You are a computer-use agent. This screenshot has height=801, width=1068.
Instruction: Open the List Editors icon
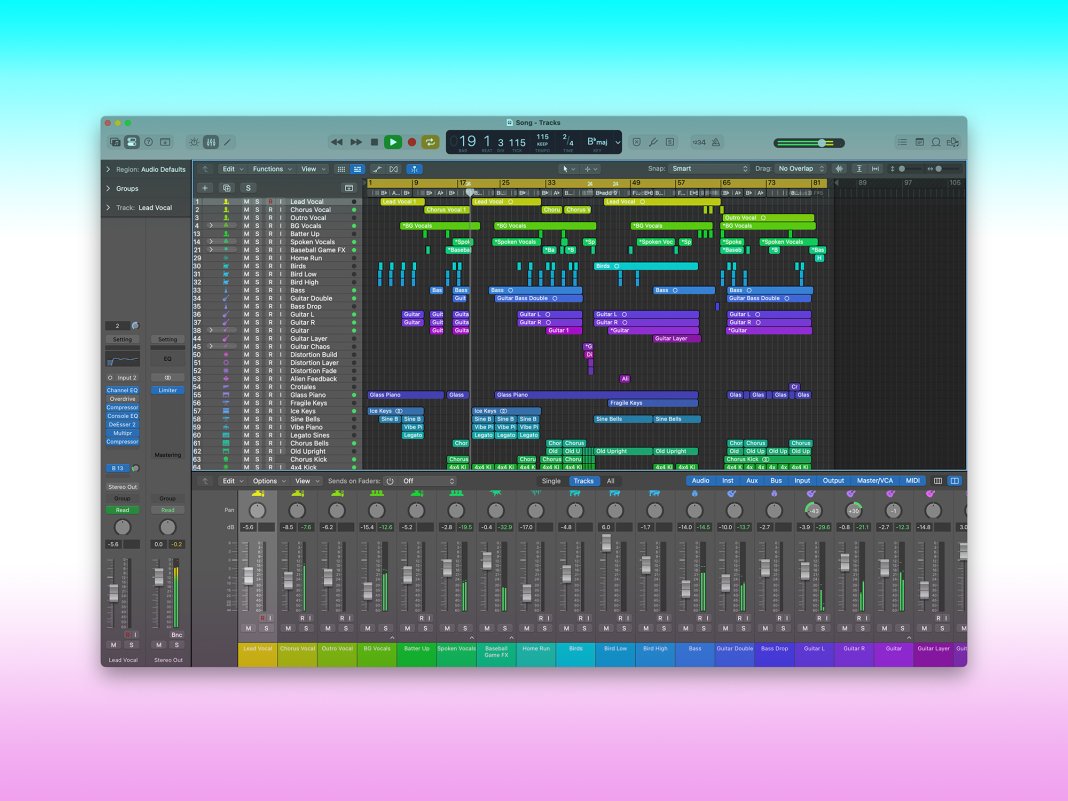pos(902,141)
